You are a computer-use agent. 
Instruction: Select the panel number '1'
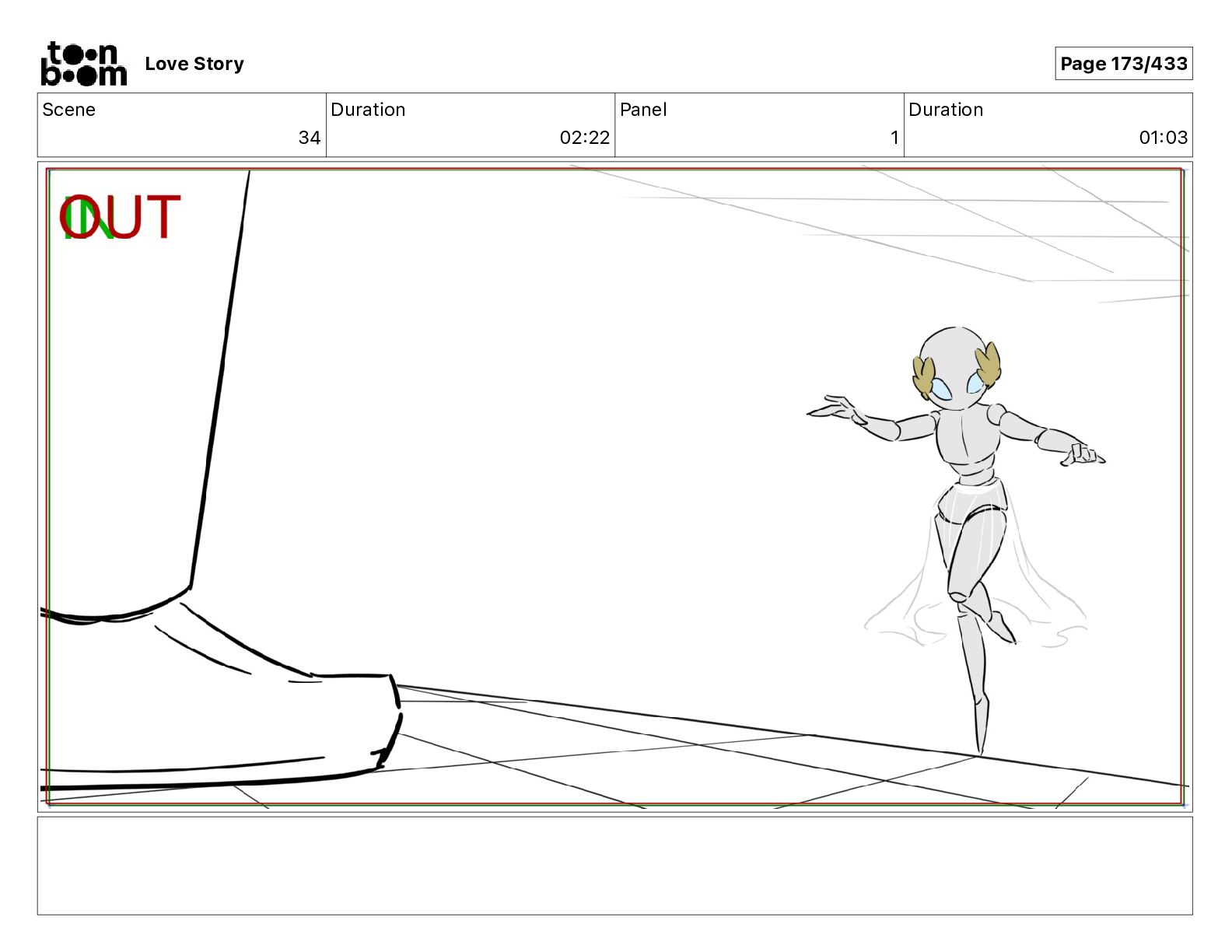tap(894, 138)
